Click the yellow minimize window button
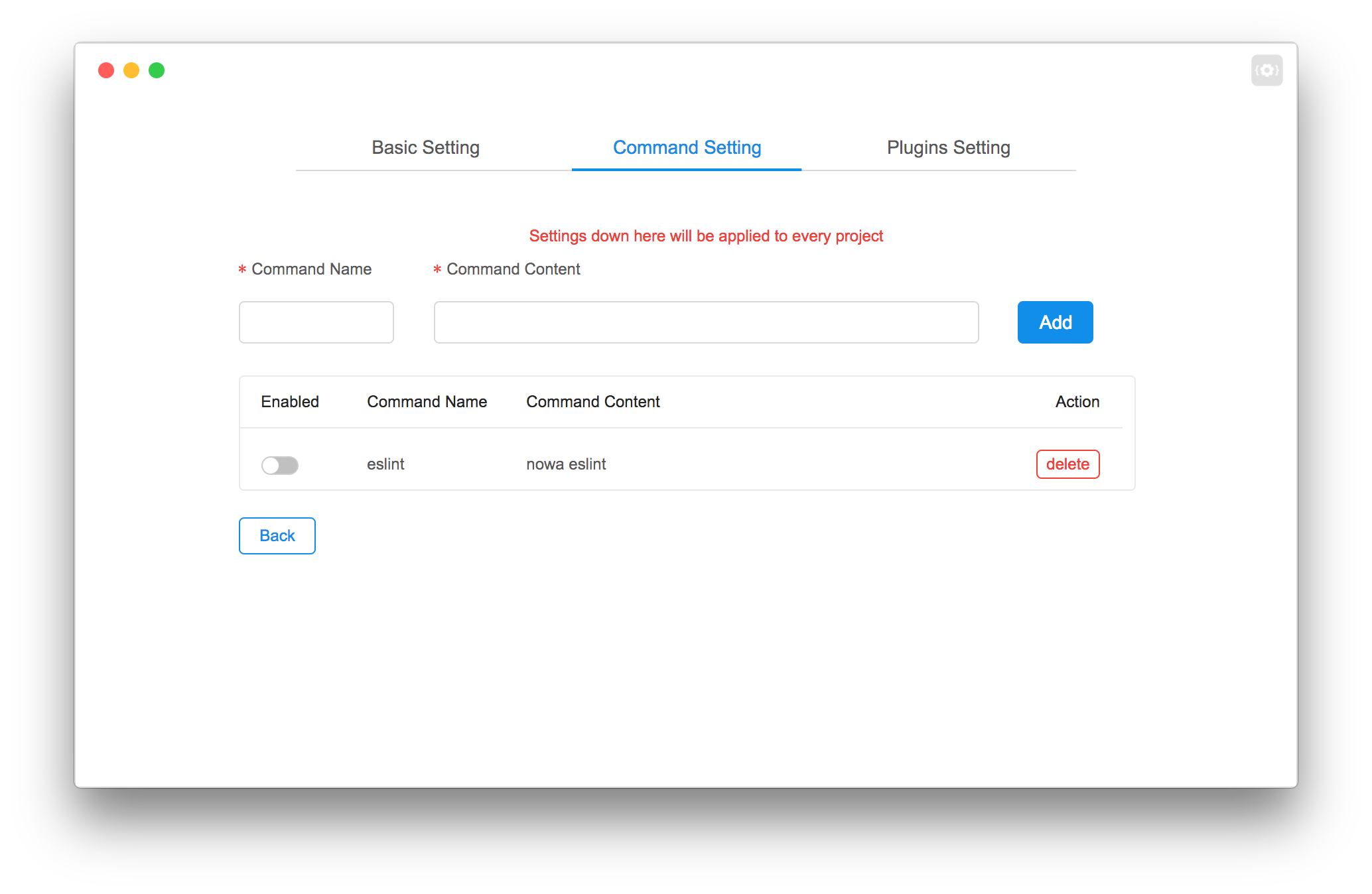This screenshot has width=1372, height=894. point(131,70)
